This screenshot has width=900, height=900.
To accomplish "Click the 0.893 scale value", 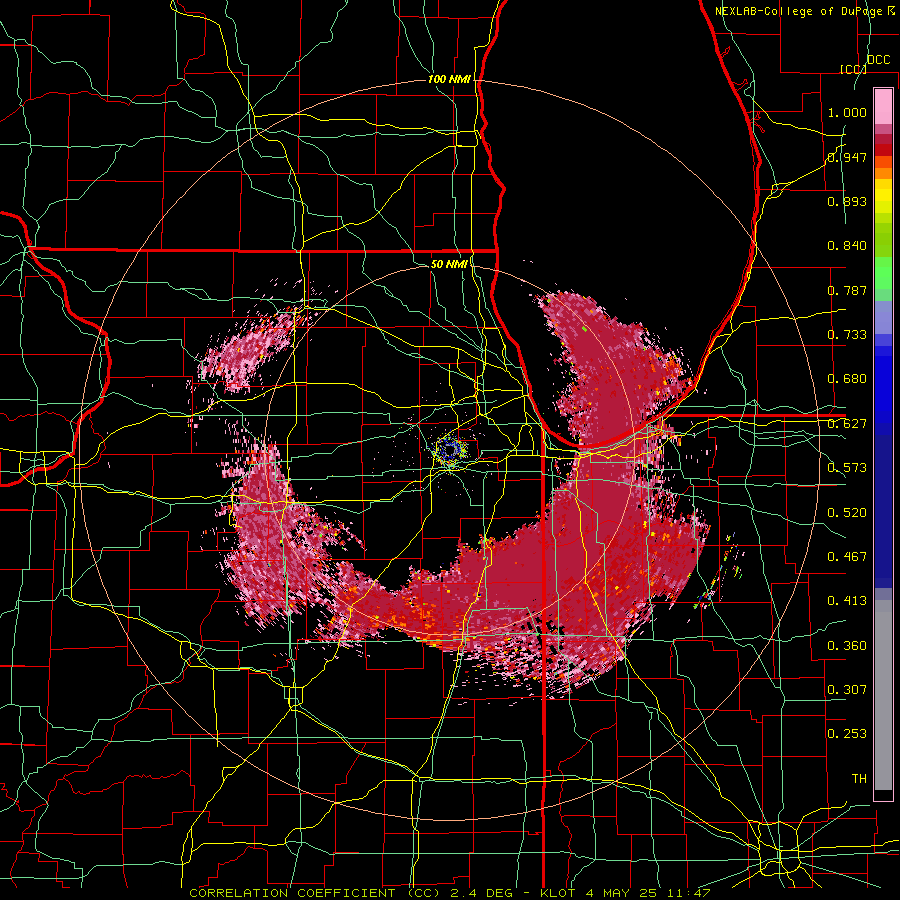I will (x=847, y=201).
